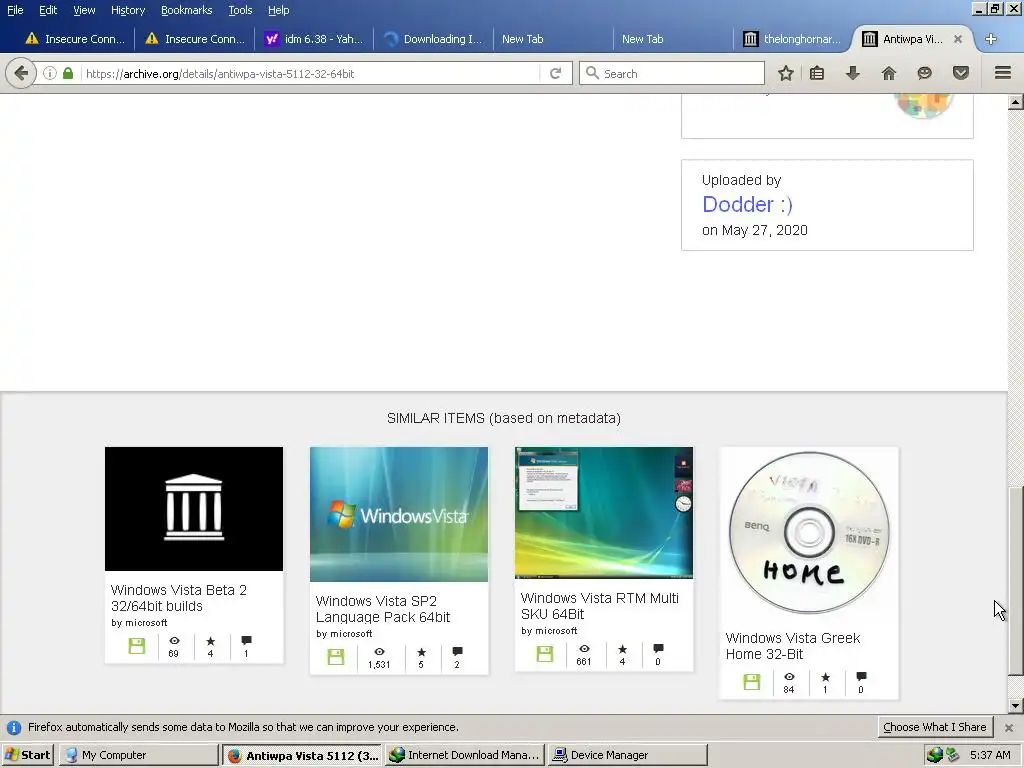Dismiss the Firefox data notification bar
The width and height of the screenshot is (1024, 768).
coord(1008,728)
